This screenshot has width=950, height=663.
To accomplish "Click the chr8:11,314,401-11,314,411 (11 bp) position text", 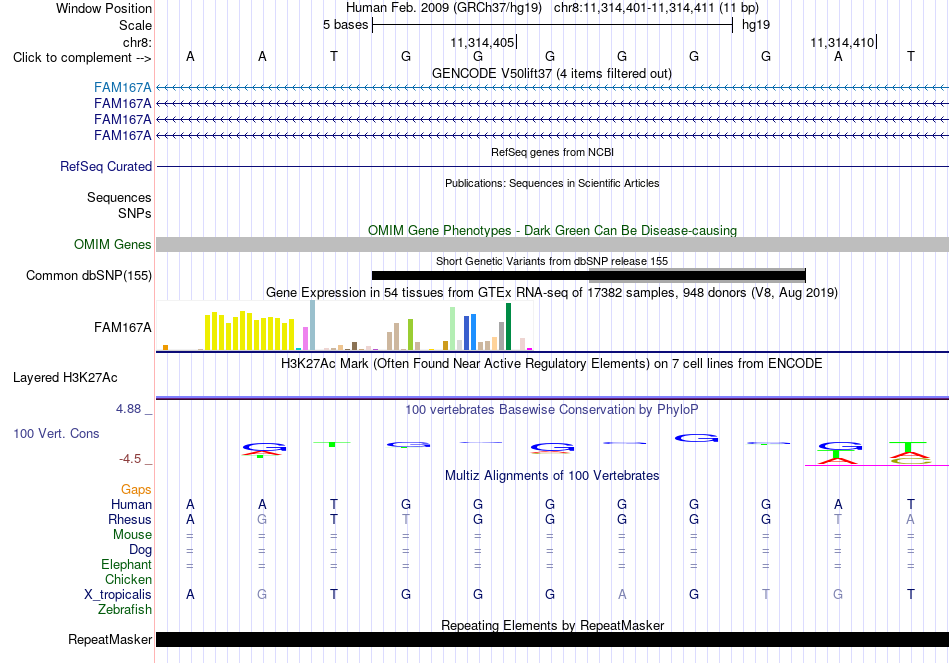I will pos(656,8).
